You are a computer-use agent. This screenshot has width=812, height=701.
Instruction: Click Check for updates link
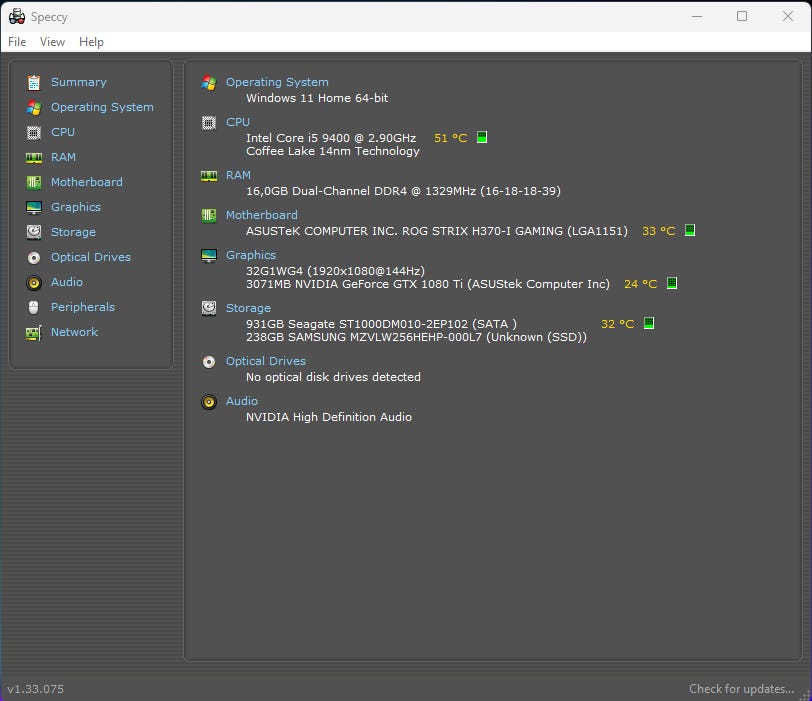point(742,689)
